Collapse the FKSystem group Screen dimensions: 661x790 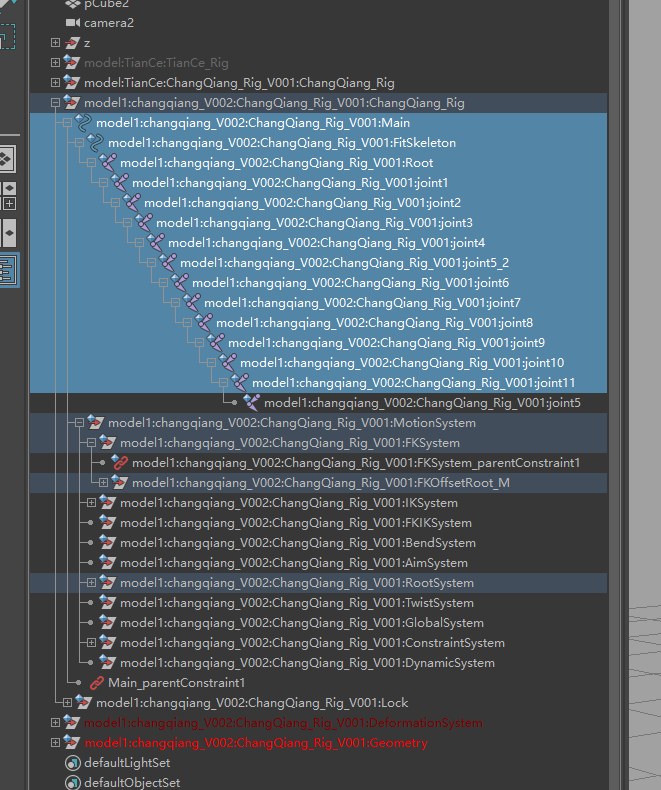[91, 442]
